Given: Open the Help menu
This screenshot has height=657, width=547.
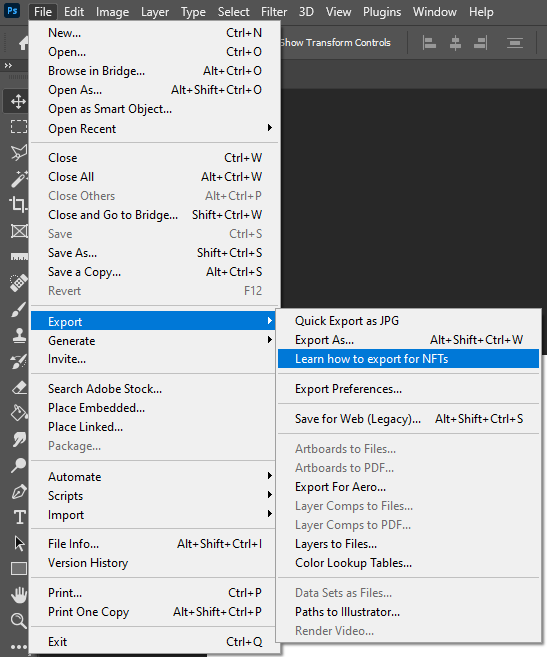Looking at the screenshot, I should 481,12.
